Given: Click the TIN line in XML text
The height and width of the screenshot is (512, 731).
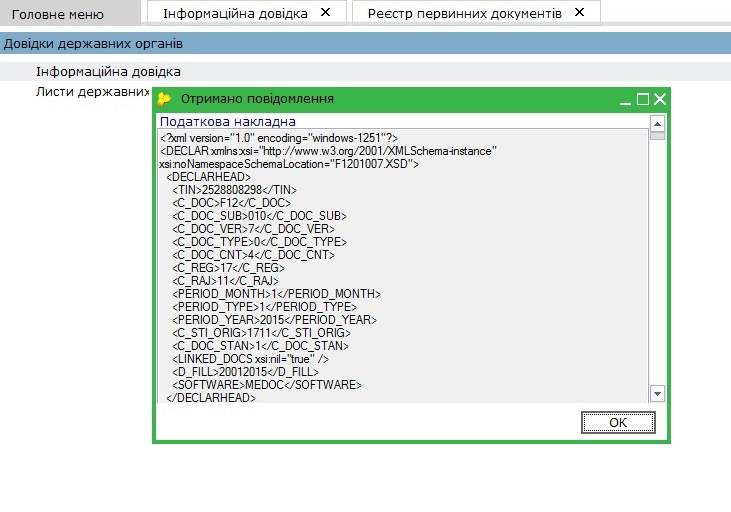Looking at the screenshot, I should [234, 189].
